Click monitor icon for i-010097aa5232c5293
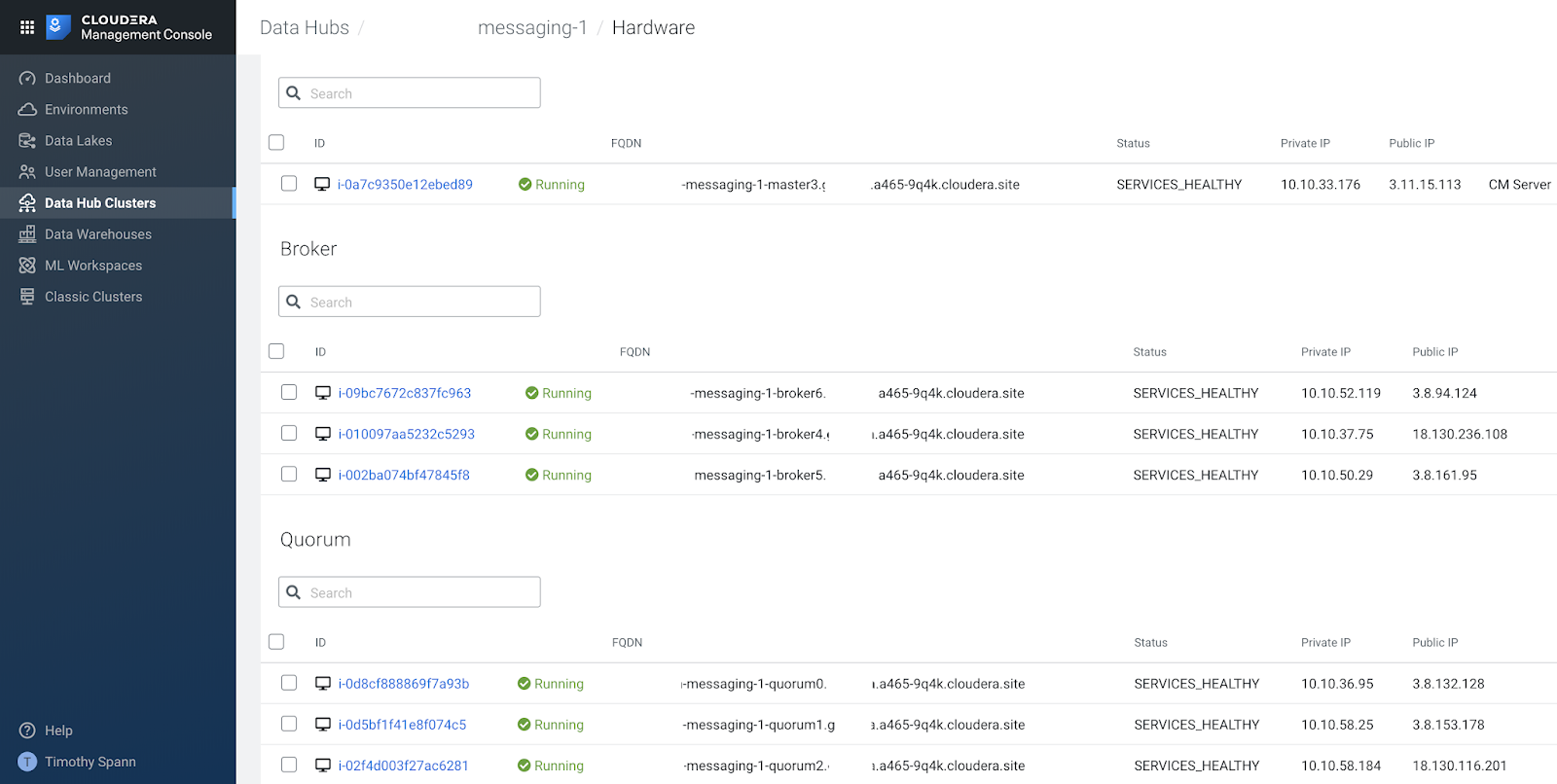Image resolution: width=1557 pixels, height=784 pixels. pos(323,434)
